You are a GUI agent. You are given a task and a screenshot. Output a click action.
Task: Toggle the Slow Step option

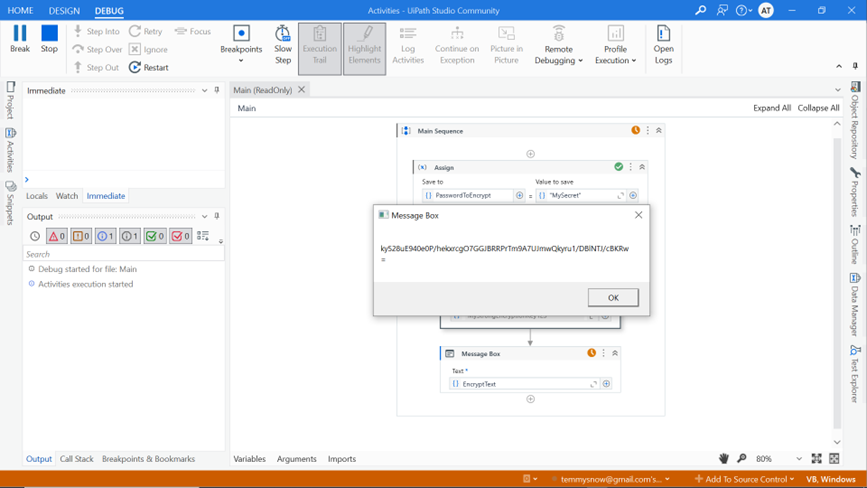click(283, 45)
